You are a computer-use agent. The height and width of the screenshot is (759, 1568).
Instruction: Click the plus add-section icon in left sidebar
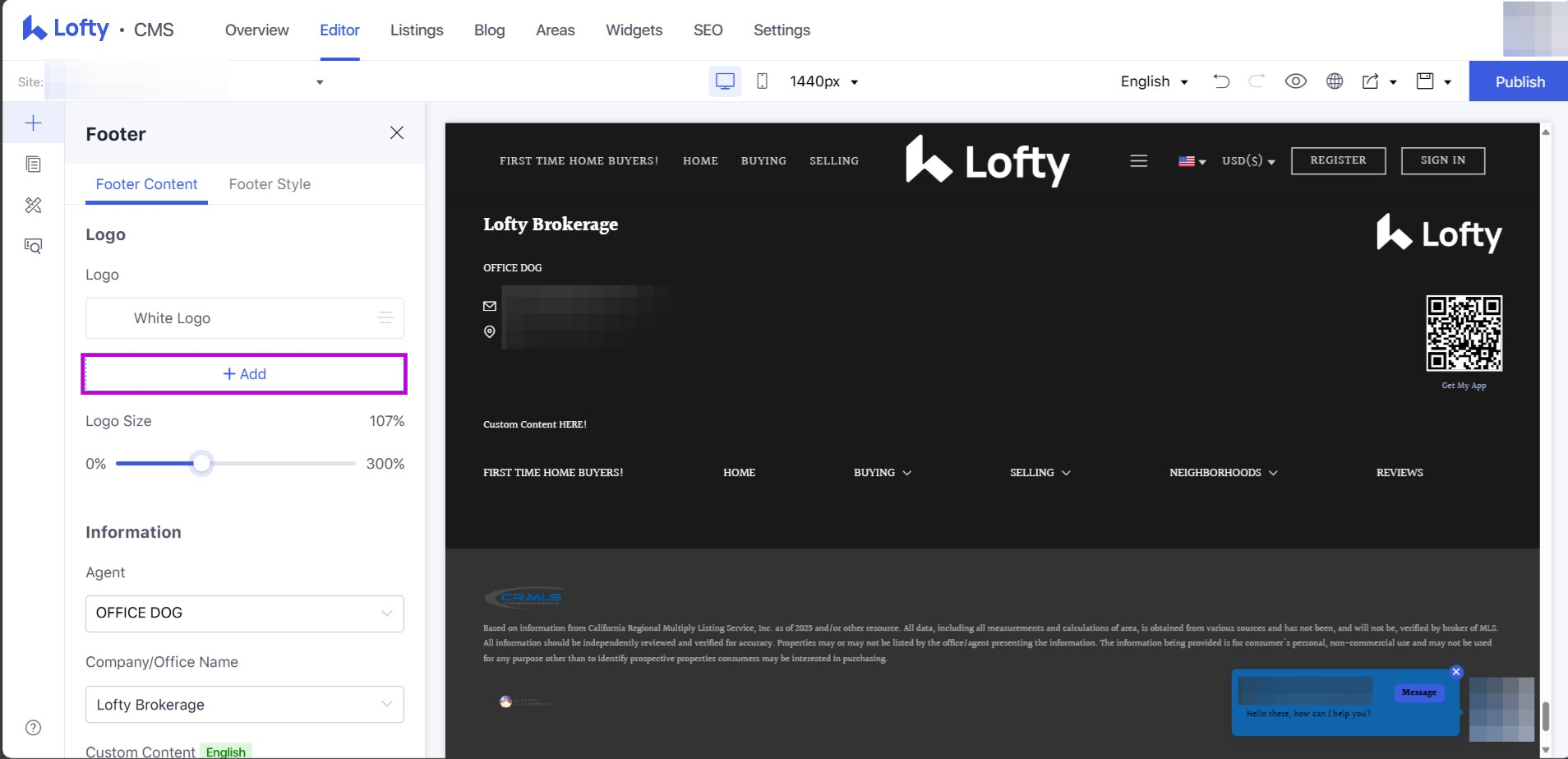(33, 123)
